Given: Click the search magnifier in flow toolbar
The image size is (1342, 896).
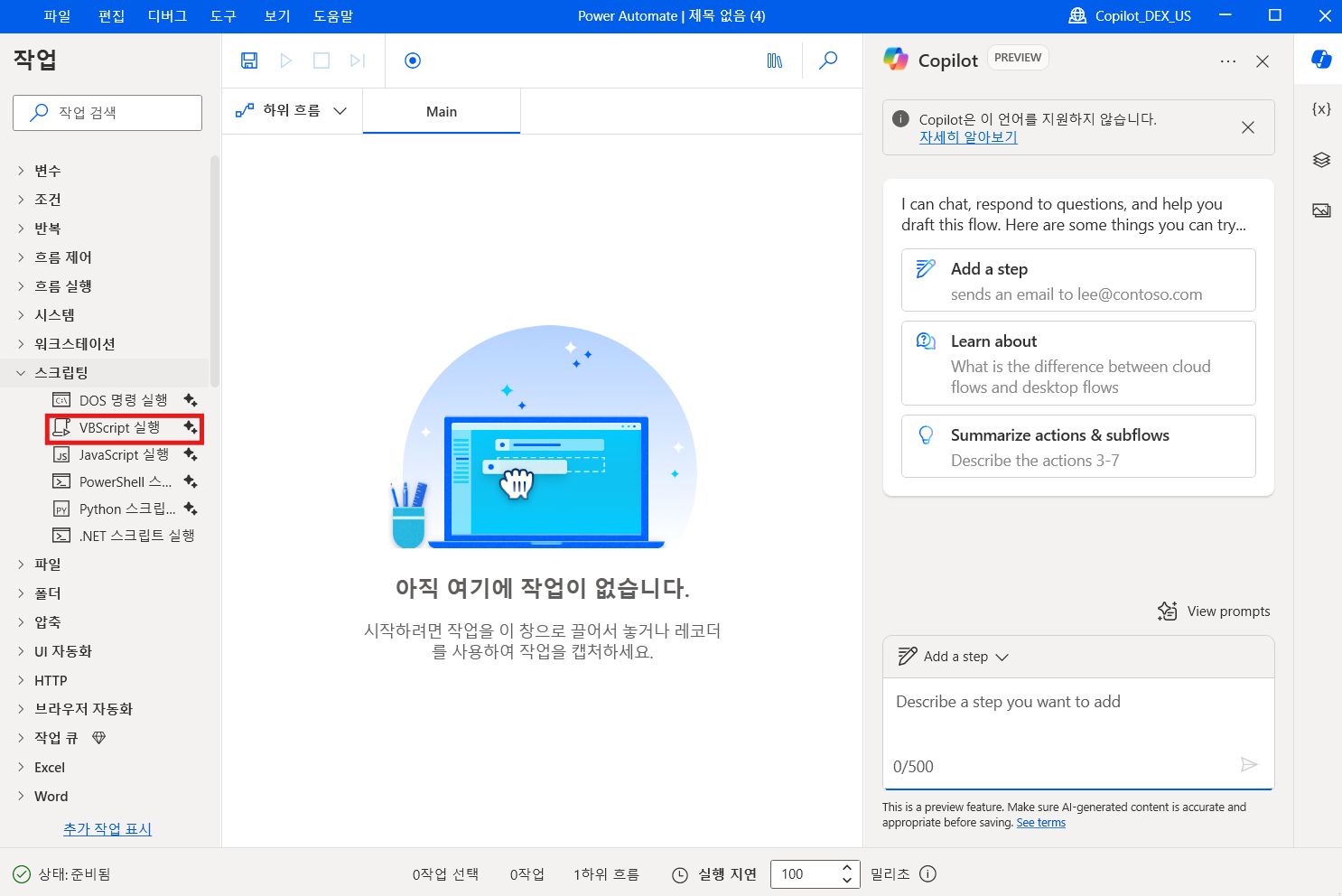Looking at the screenshot, I should click(x=828, y=61).
